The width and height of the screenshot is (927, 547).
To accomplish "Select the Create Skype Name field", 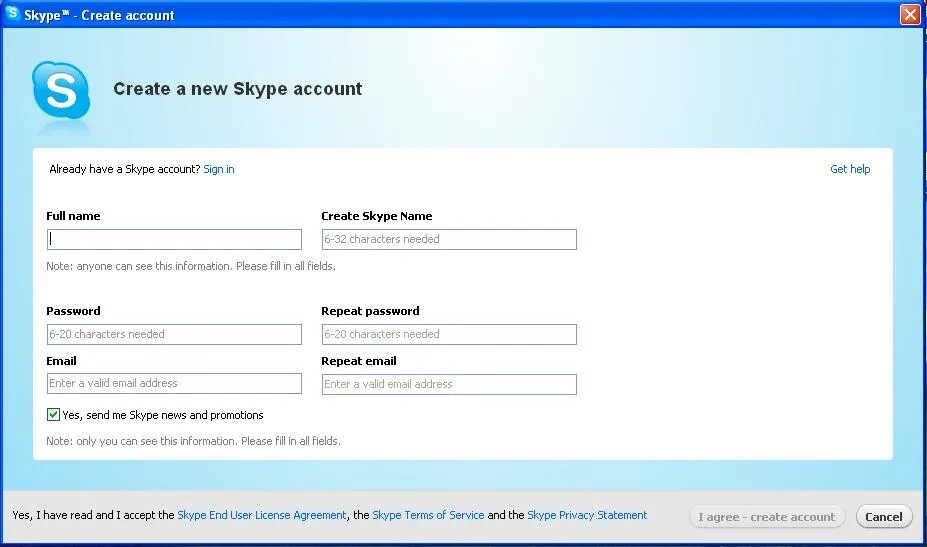I will click(x=449, y=239).
